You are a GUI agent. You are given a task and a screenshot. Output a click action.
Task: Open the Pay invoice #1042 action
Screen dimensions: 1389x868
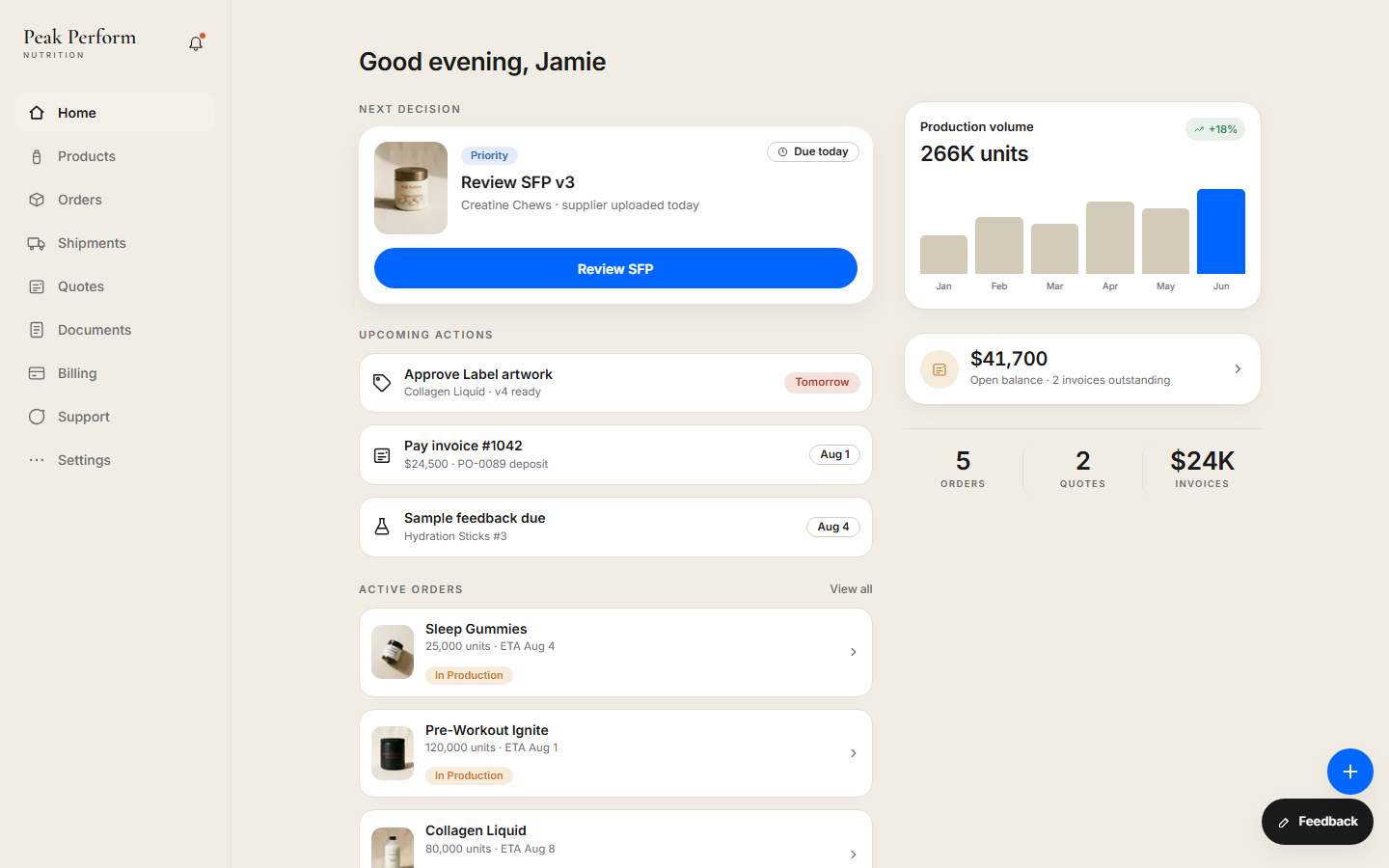[615, 455]
